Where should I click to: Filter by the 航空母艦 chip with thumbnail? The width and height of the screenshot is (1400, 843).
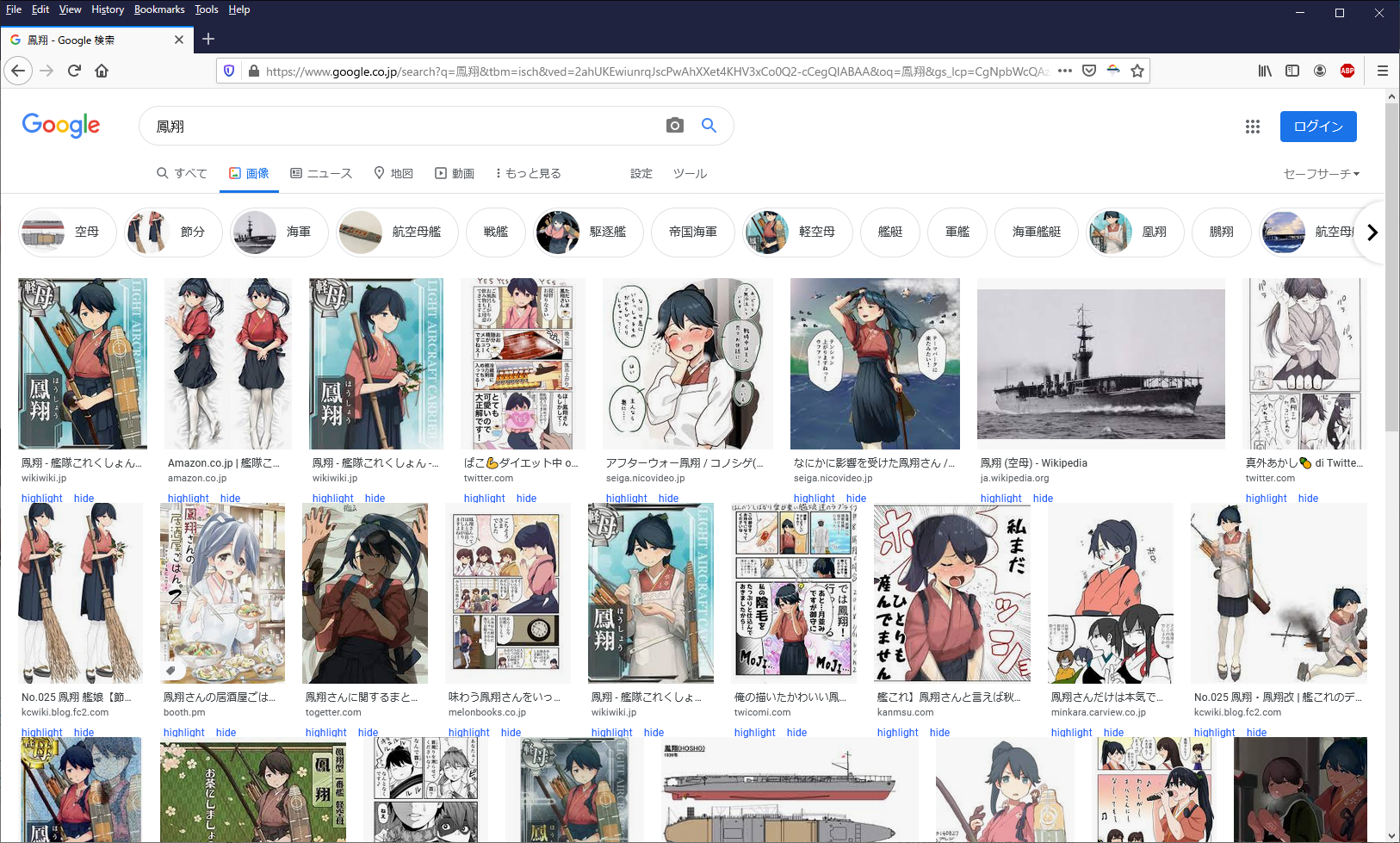point(398,232)
